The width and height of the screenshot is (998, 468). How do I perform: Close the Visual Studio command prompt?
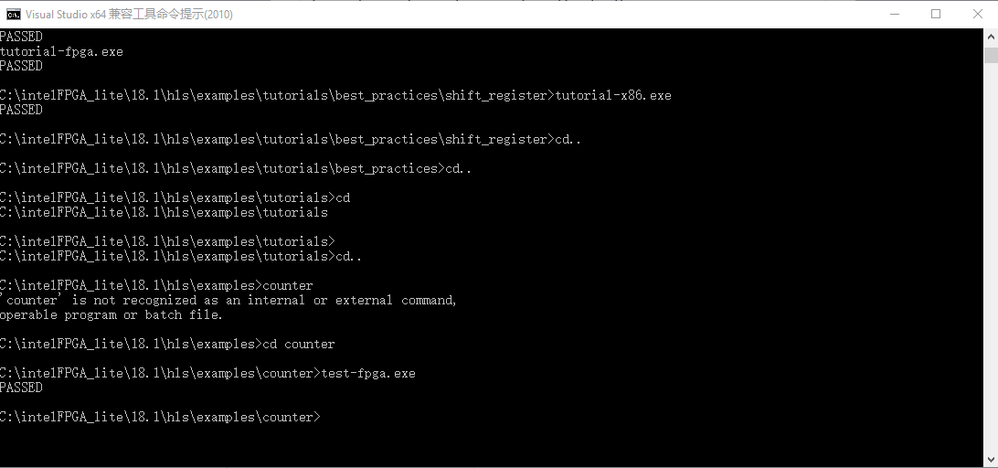coord(976,13)
